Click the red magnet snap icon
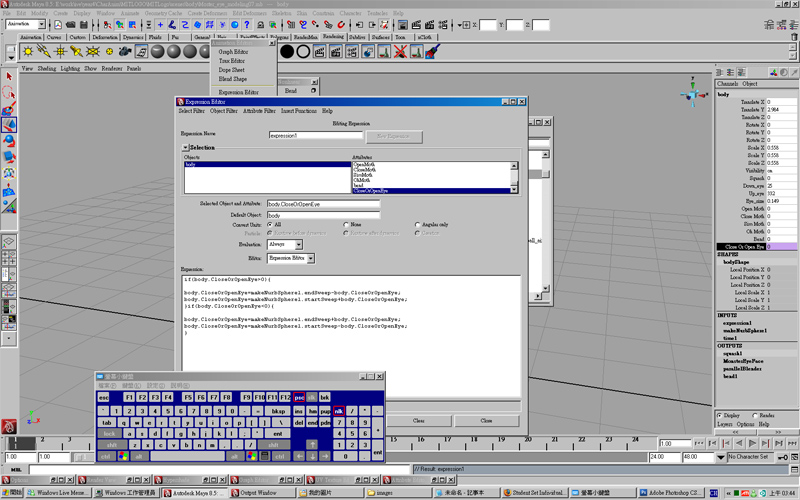Image resolution: width=800 pixels, height=500 pixels. (x=341, y=24)
